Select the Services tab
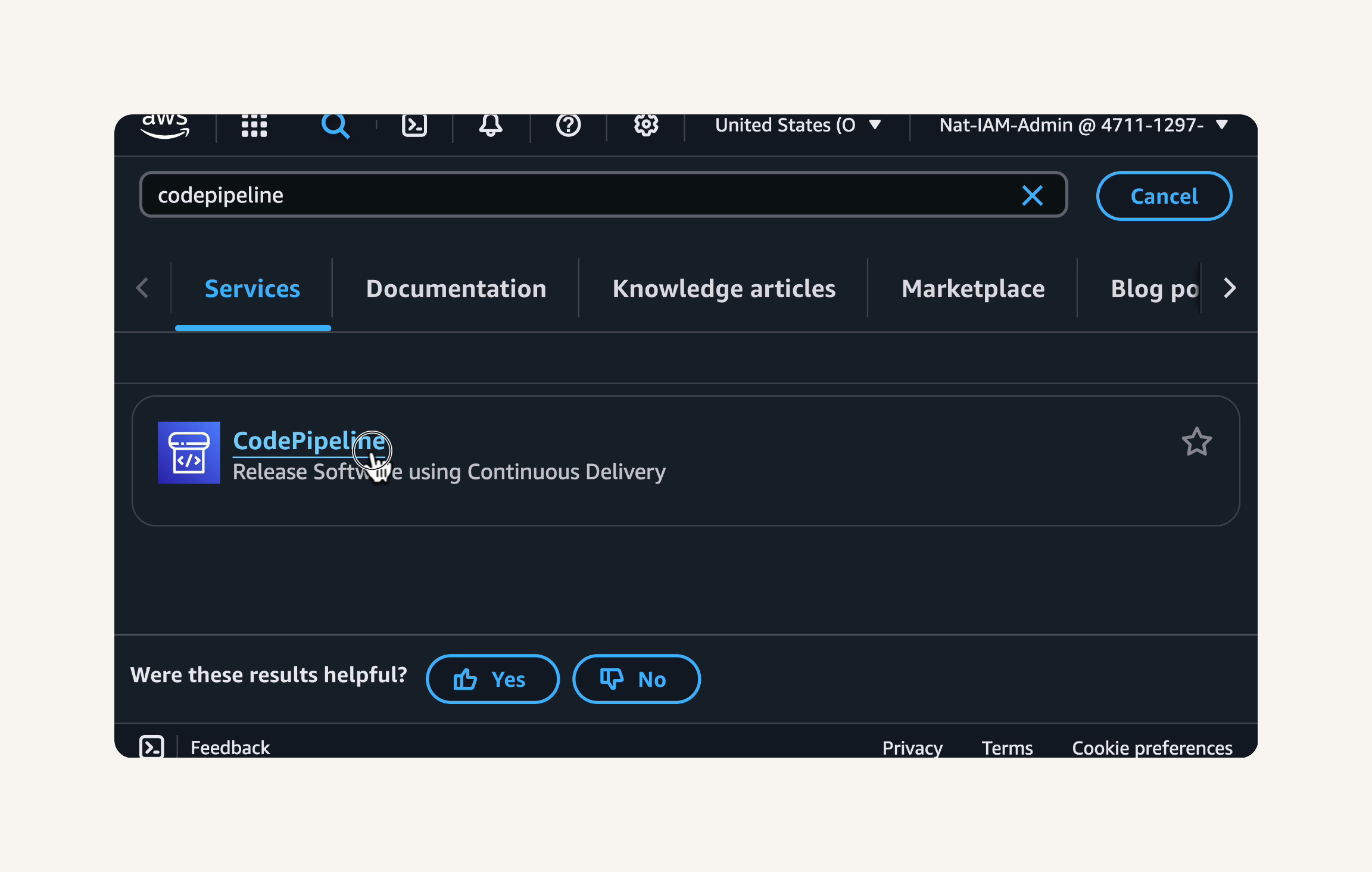The height and width of the screenshot is (872, 1372). click(x=252, y=289)
